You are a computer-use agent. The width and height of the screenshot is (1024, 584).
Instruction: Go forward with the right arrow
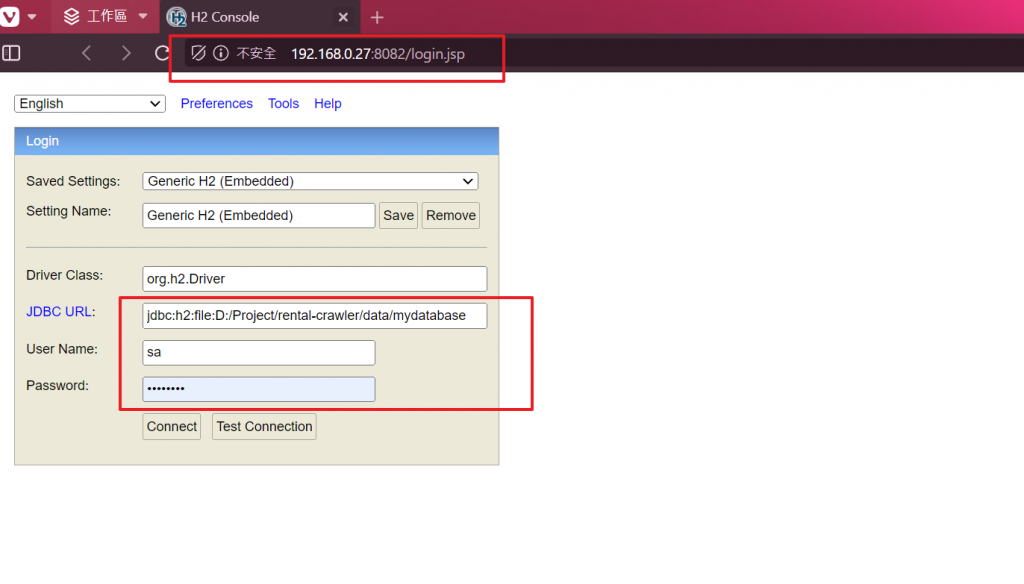tap(125, 53)
